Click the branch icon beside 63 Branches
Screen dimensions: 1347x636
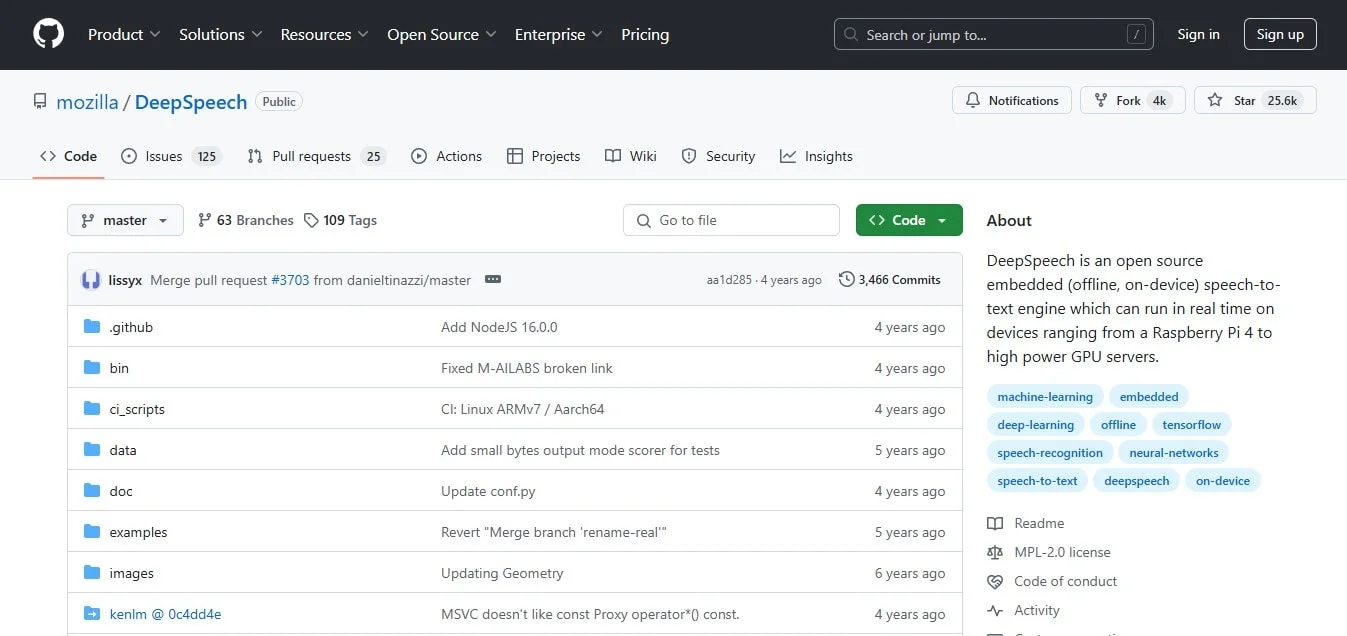[205, 220]
